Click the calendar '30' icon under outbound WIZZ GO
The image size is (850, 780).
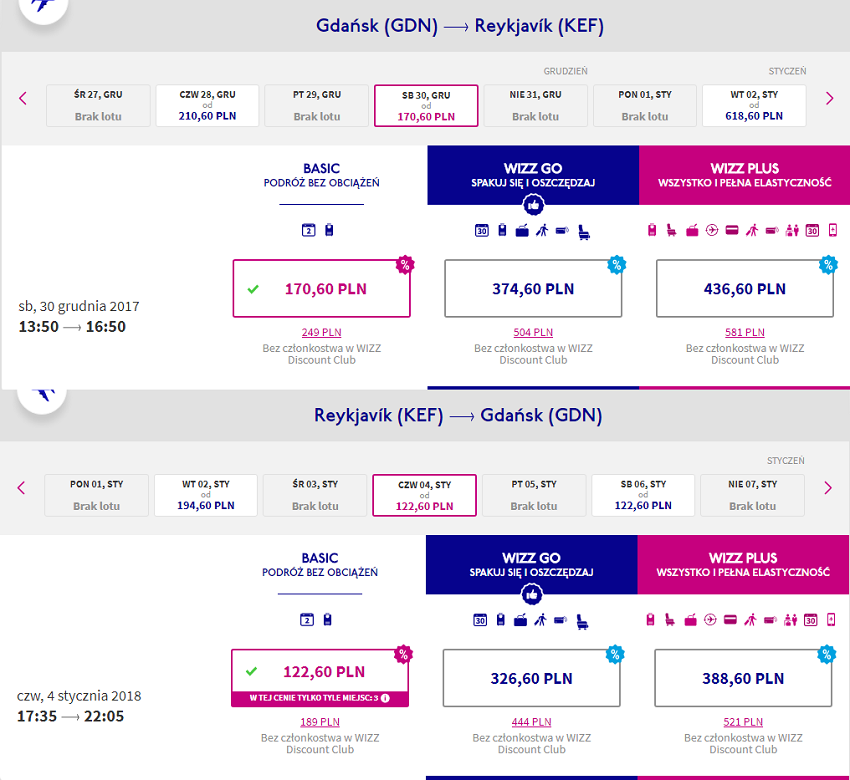(481, 230)
